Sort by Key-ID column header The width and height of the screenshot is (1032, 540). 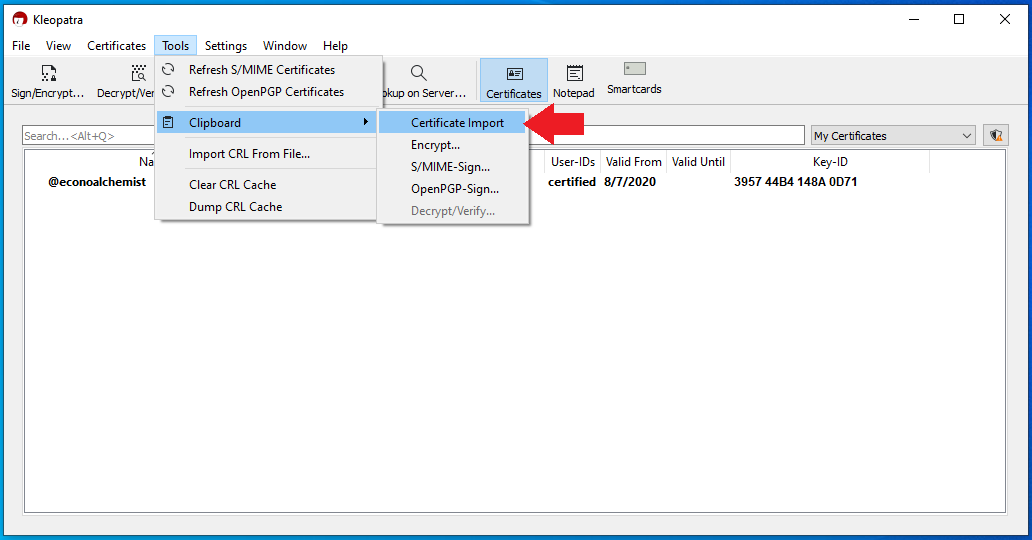tap(830, 162)
